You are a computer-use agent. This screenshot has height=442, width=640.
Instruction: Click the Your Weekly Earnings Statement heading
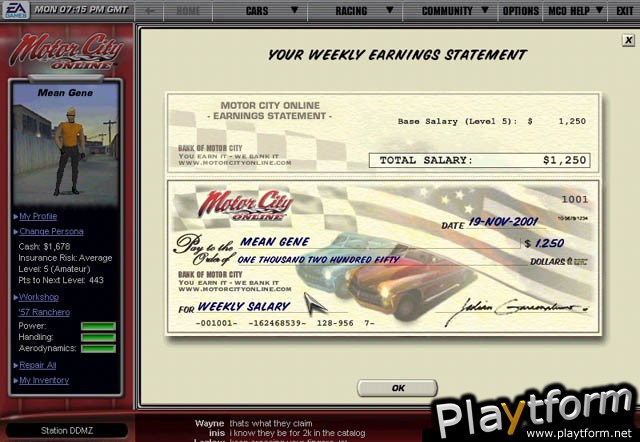point(397,55)
